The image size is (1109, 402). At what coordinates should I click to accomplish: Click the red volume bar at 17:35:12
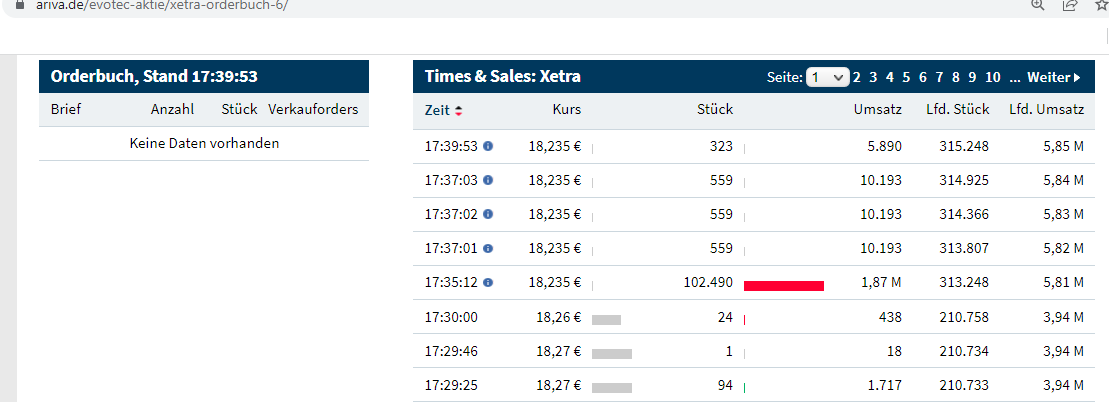point(783,285)
